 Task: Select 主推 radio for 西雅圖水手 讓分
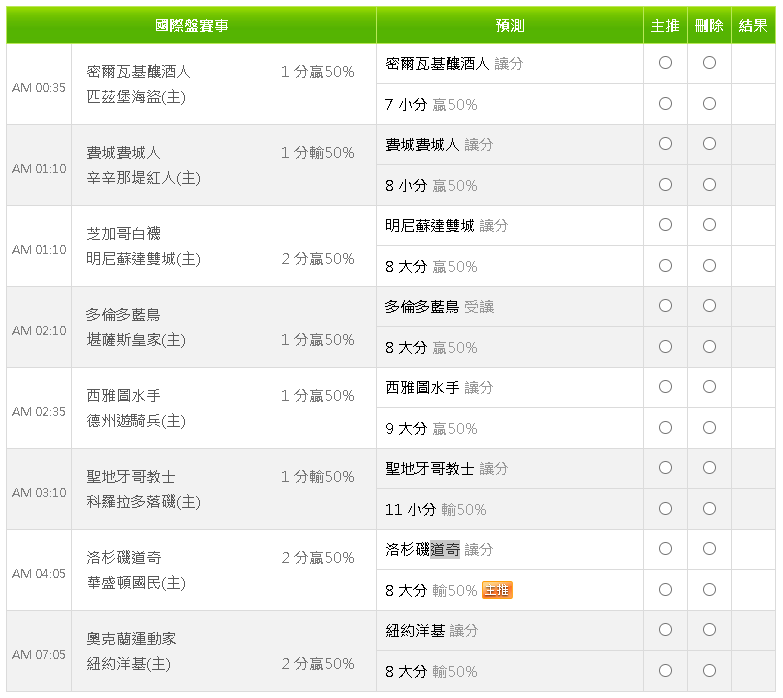pos(665,386)
